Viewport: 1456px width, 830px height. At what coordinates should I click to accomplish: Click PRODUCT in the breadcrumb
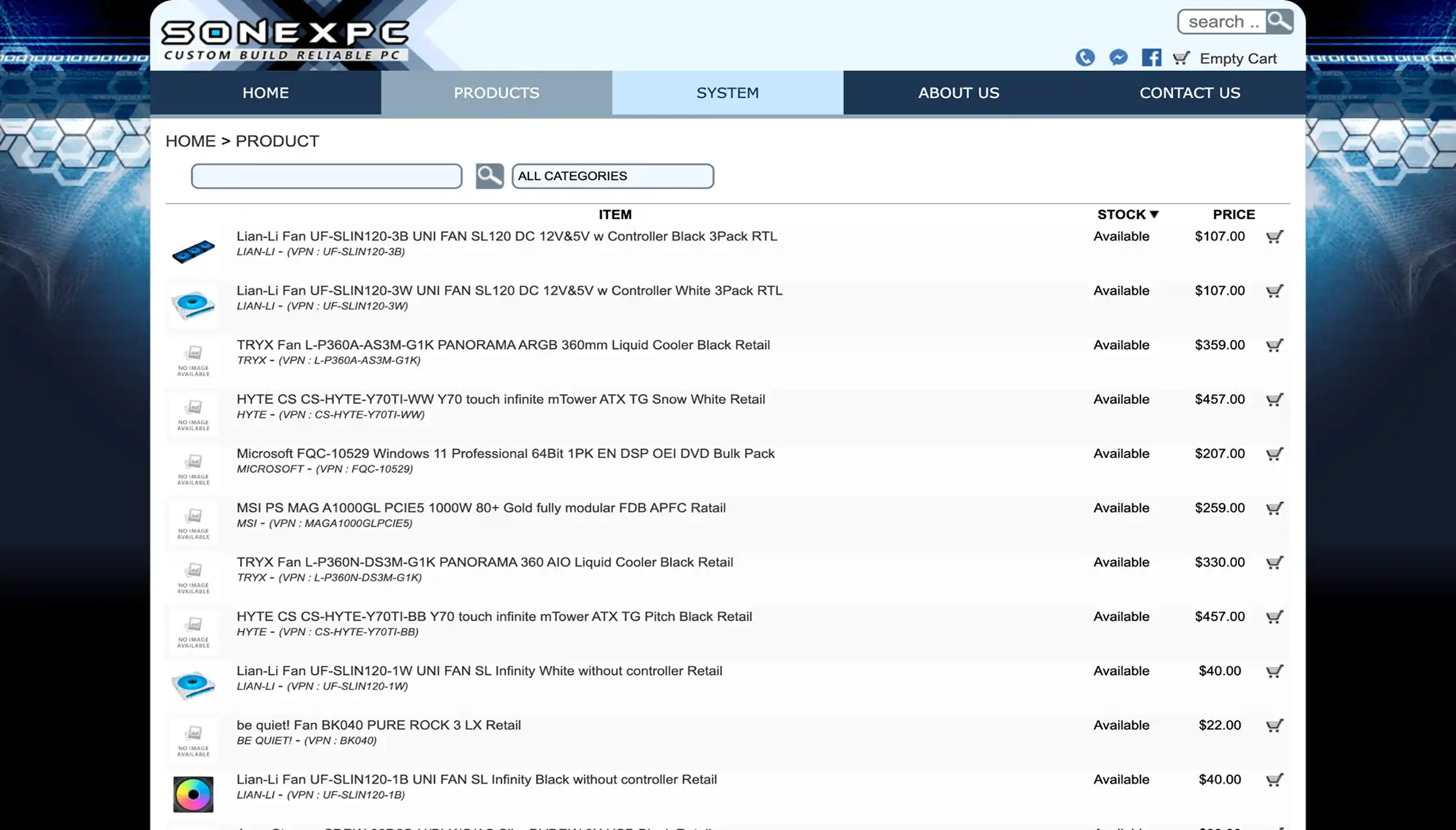[x=277, y=141]
